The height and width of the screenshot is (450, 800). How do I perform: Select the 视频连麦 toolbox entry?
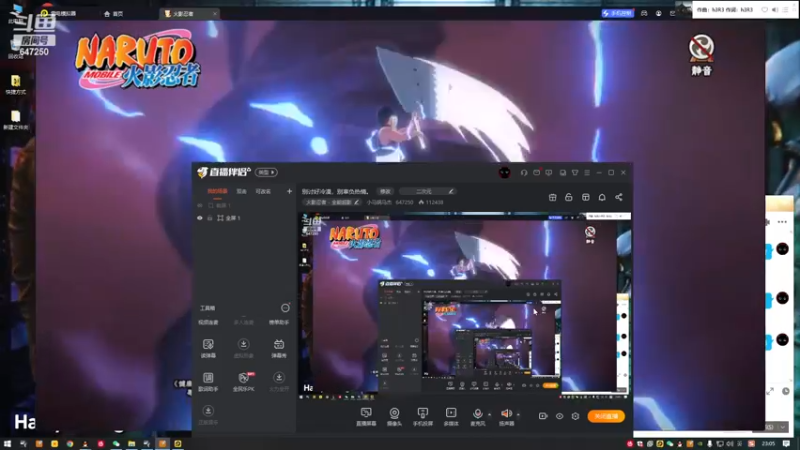[x=208, y=322]
